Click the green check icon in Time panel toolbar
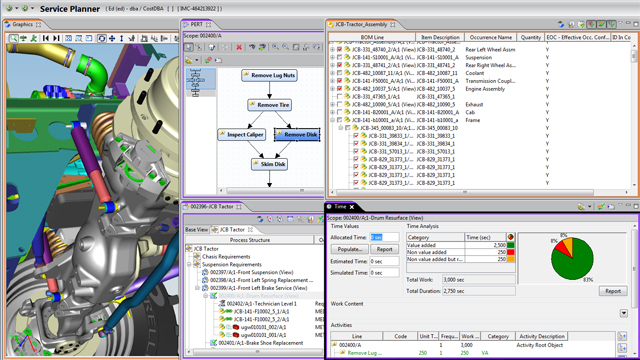Screen dimensions: 640x360 click(x=601, y=207)
